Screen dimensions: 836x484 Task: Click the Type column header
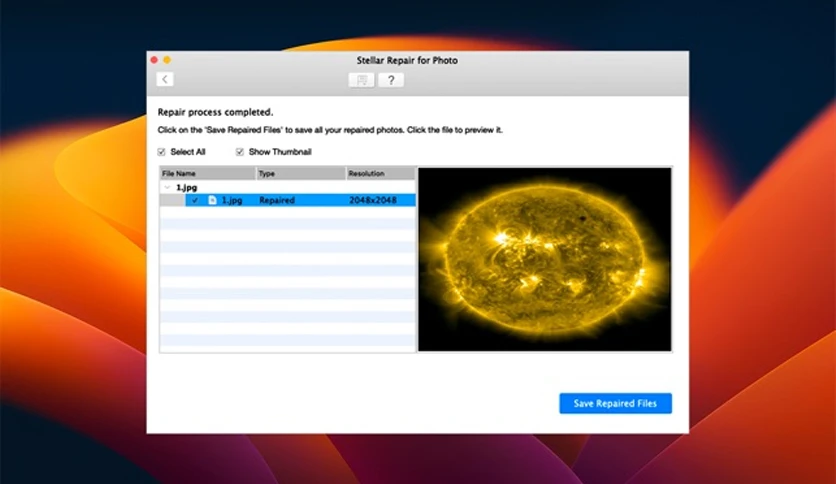[301, 173]
